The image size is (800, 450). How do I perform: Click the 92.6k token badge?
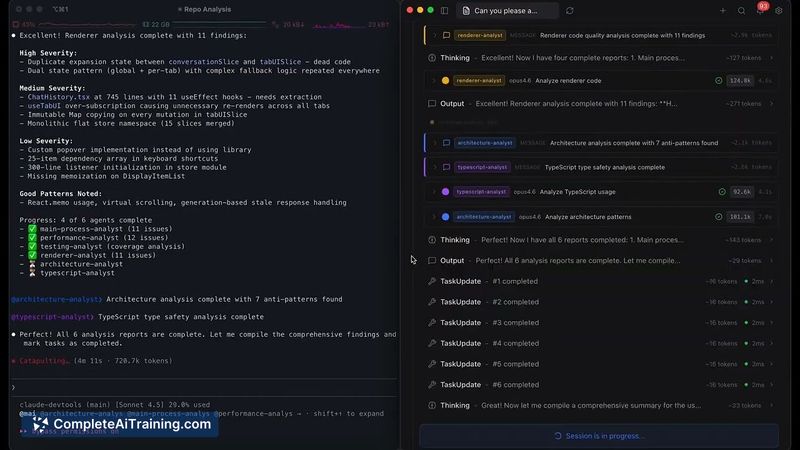pyautogui.click(x=742, y=192)
